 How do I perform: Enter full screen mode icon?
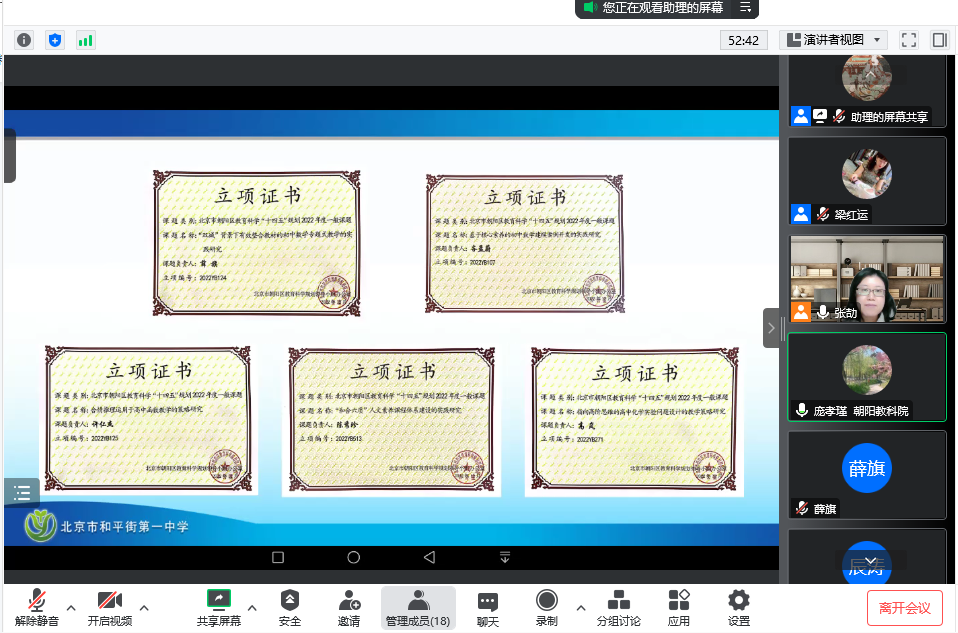(908, 40)
